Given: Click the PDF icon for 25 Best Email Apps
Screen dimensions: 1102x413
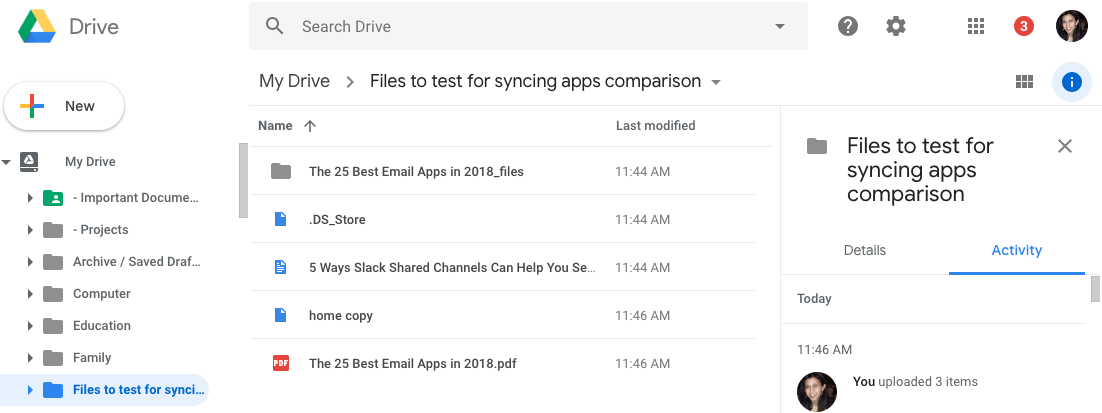Looking at the screenshot, I should (x=281, y=363).
